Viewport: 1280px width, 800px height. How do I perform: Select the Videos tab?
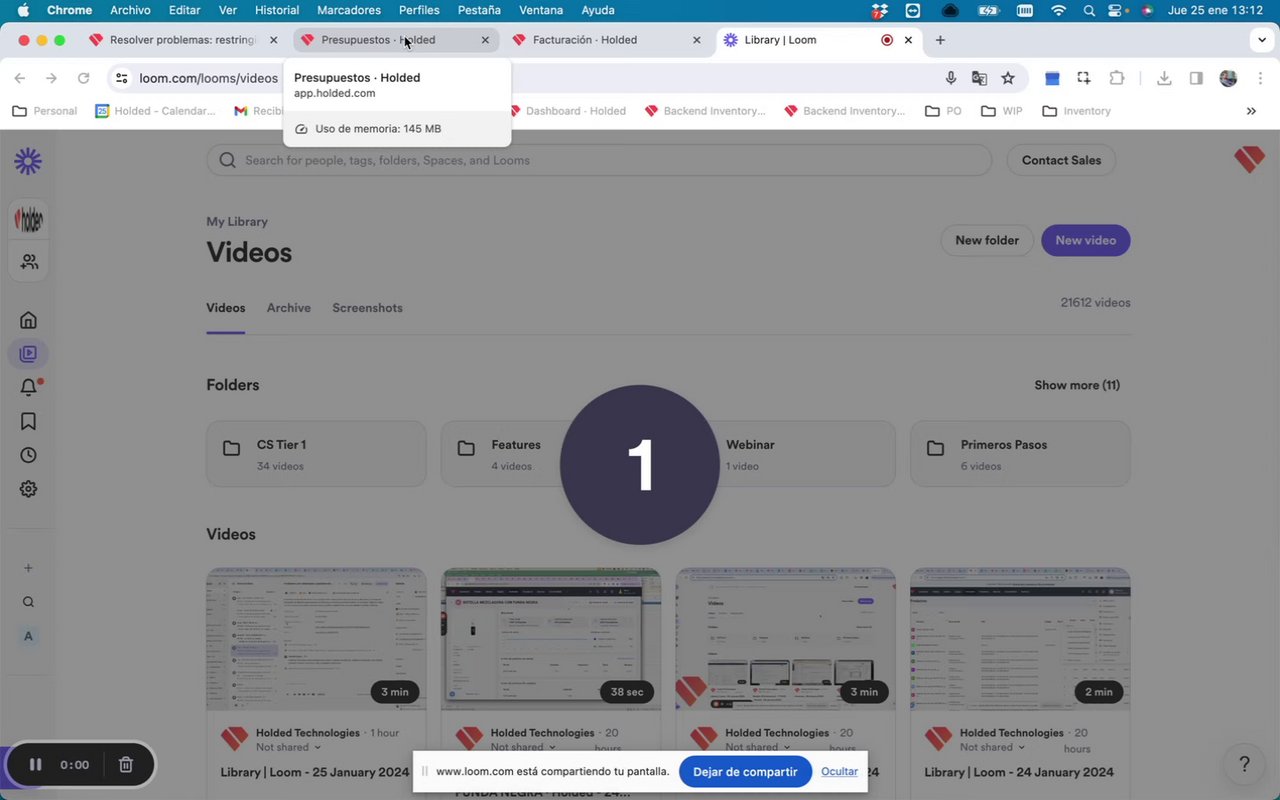click(226, 308)
